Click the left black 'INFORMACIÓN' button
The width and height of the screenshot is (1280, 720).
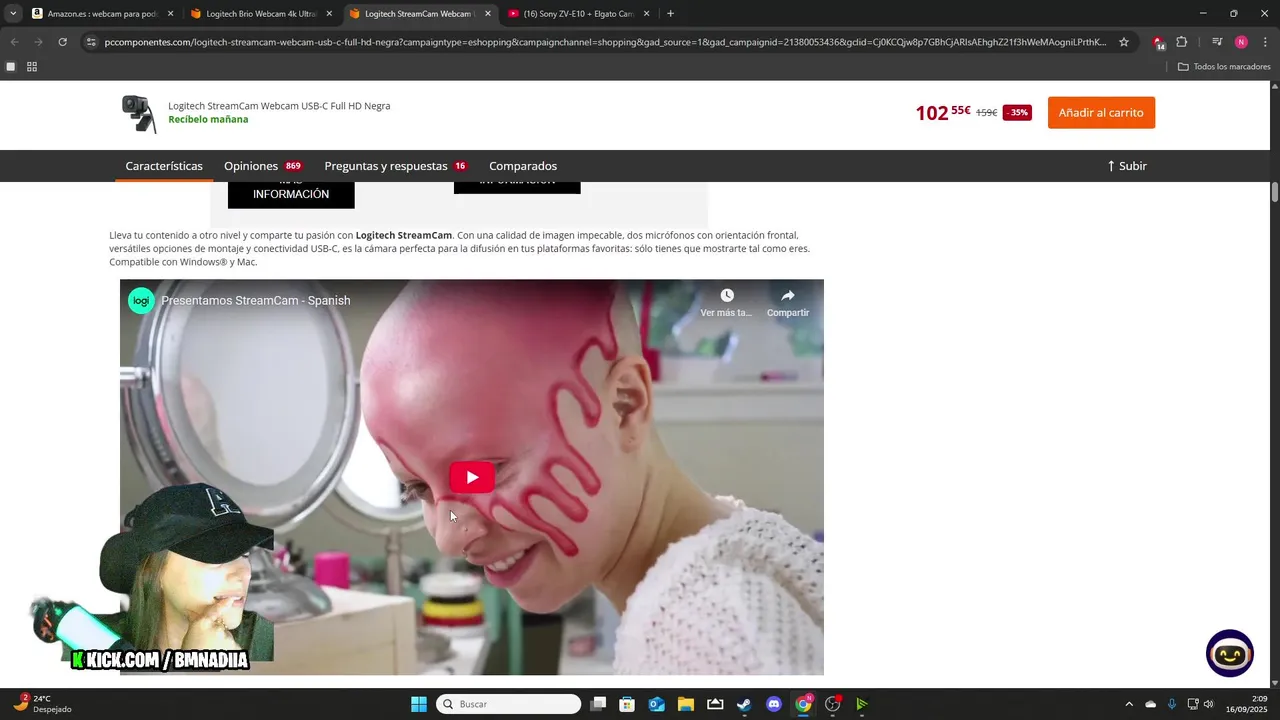click(291, 193)
